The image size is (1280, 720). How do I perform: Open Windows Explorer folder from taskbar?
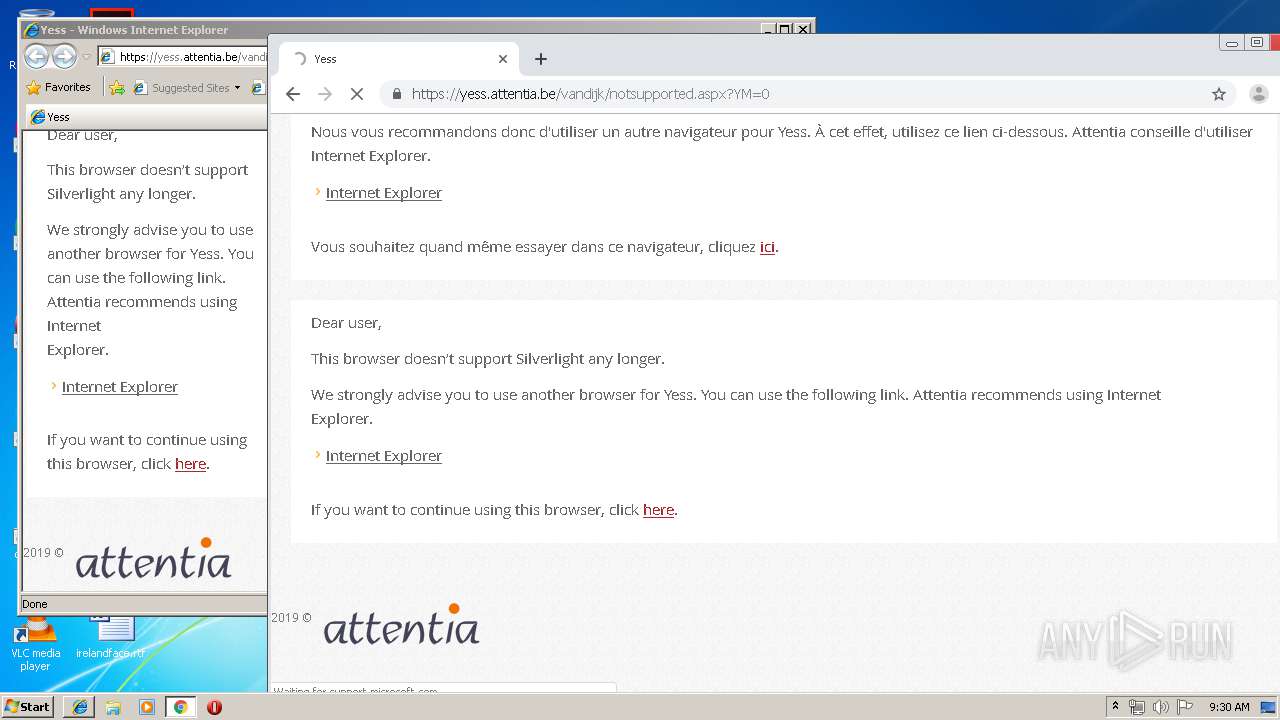click(113, 707)
